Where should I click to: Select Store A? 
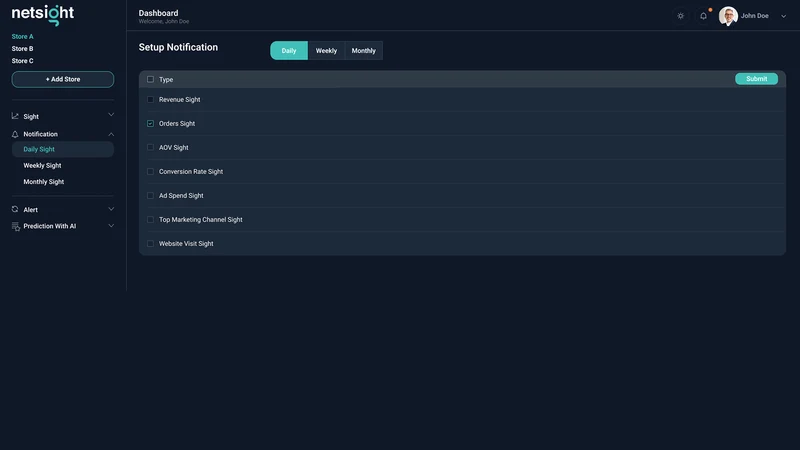point(22,37)
